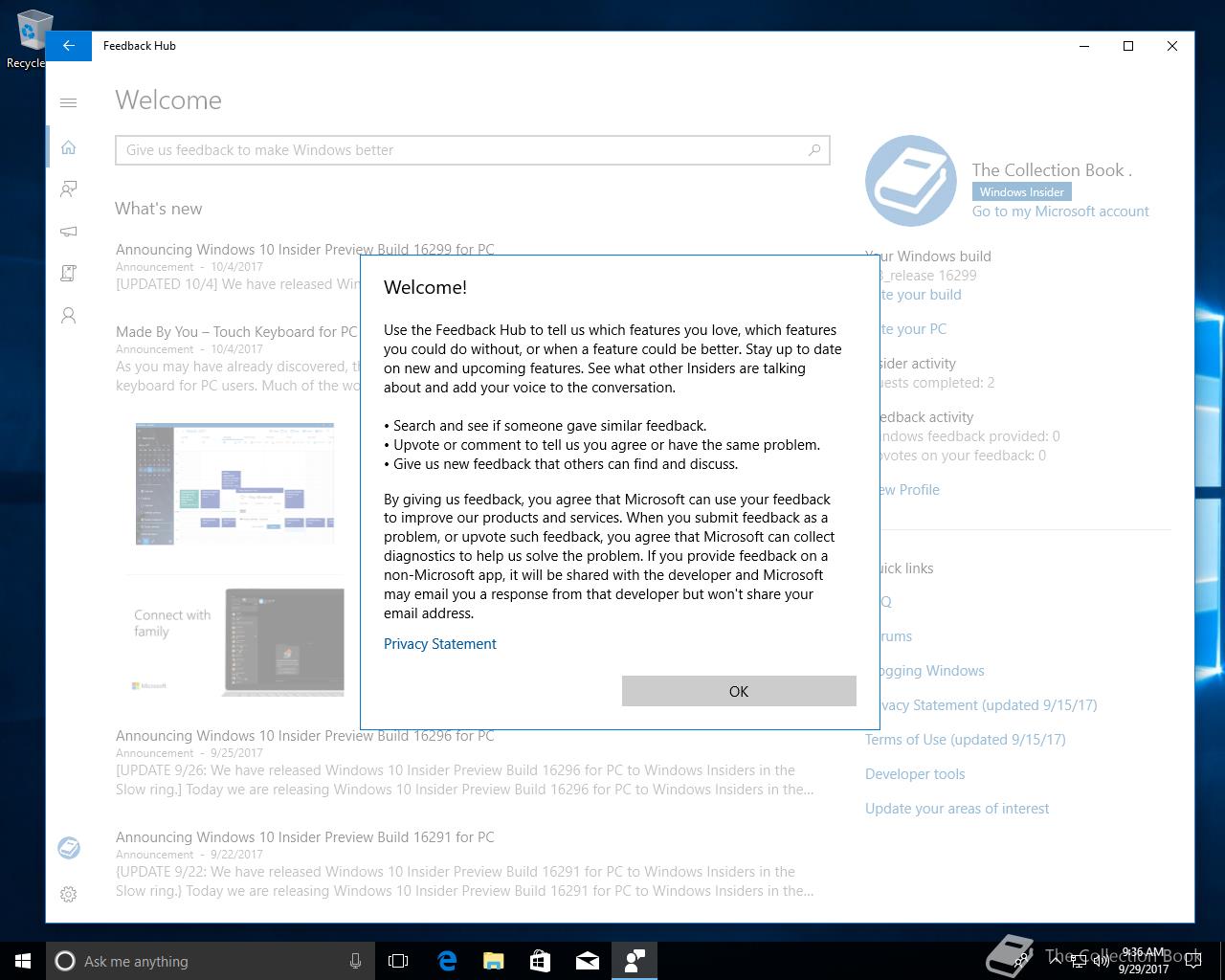Minimize the Feedback Hub window
1225x980 pixels.
click(1085, 46)
